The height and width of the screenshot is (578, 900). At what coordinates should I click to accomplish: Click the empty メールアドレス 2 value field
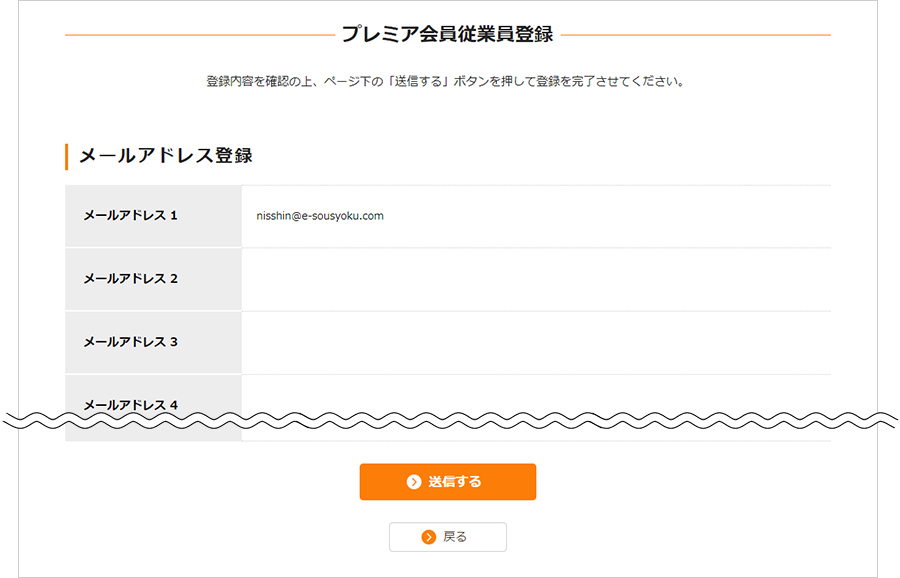pyautogui.click(x=535, y=279)
